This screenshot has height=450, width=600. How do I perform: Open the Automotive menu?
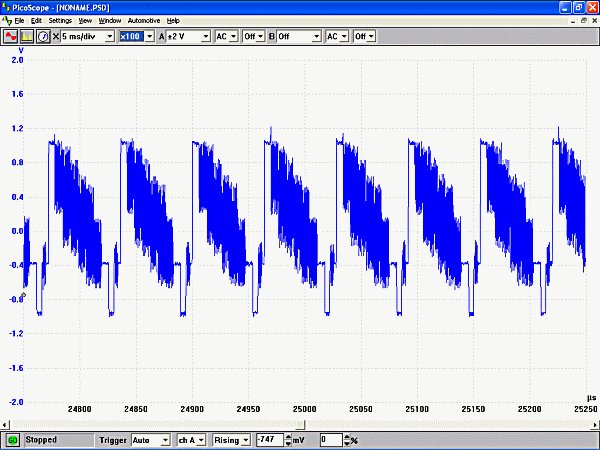click(x=143, y=21)
